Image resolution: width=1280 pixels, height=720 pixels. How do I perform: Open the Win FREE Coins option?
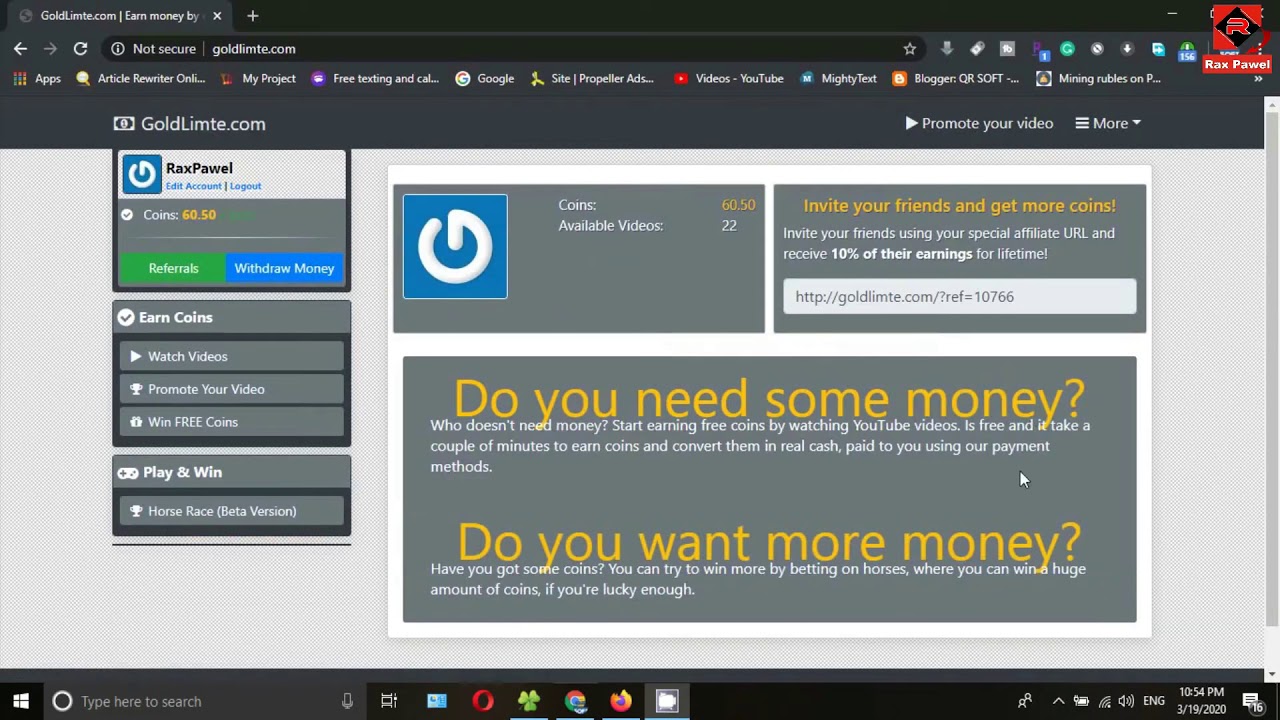pyautogui.click(x=232, y=422)
